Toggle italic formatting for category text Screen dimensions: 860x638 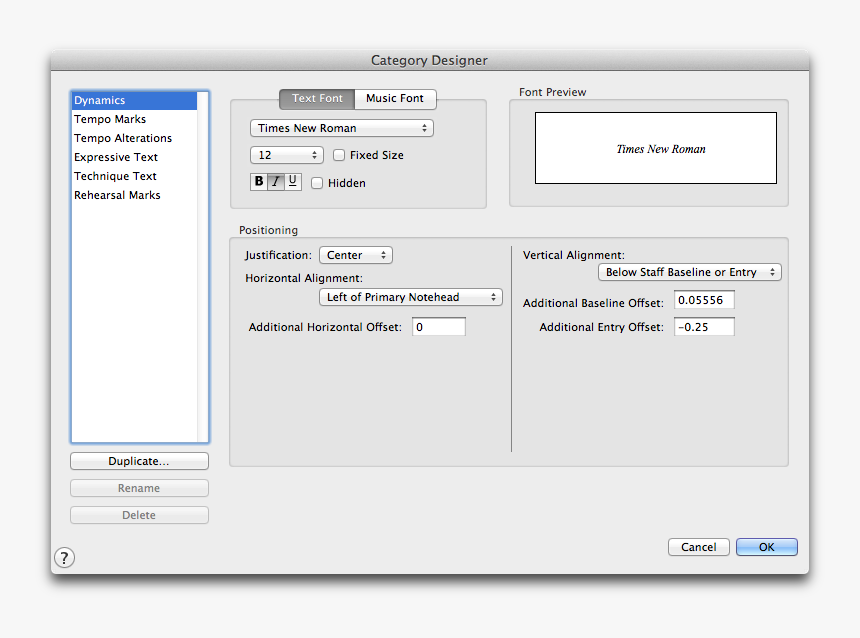pyautogui.click(x=274, y=181)
